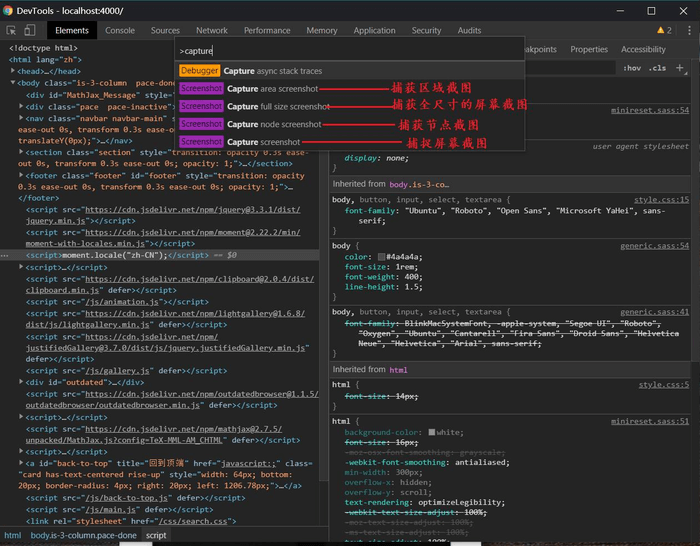Open generic.sass:41 source link

654,312
